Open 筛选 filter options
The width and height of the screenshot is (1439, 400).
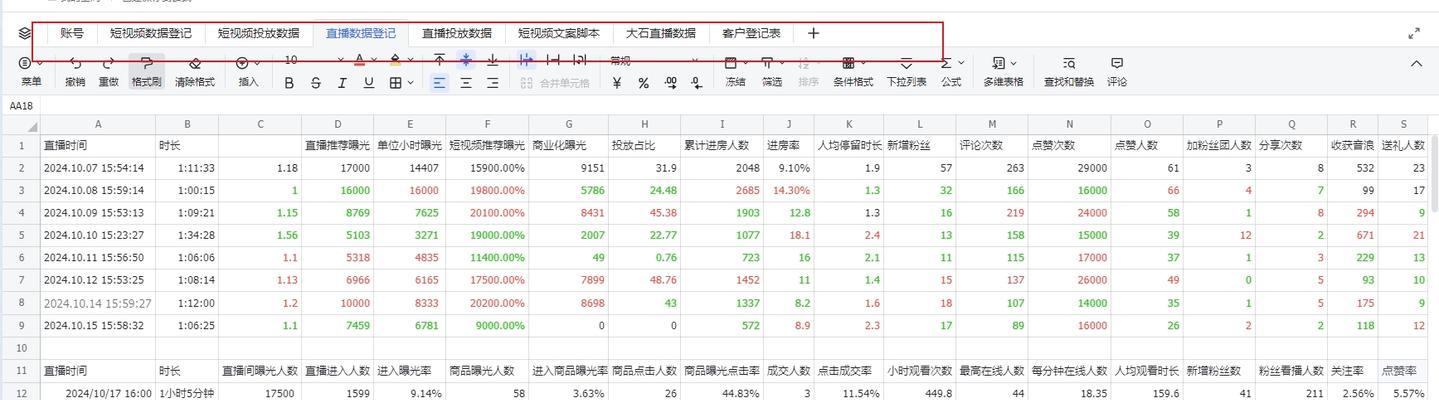[771, 72]
